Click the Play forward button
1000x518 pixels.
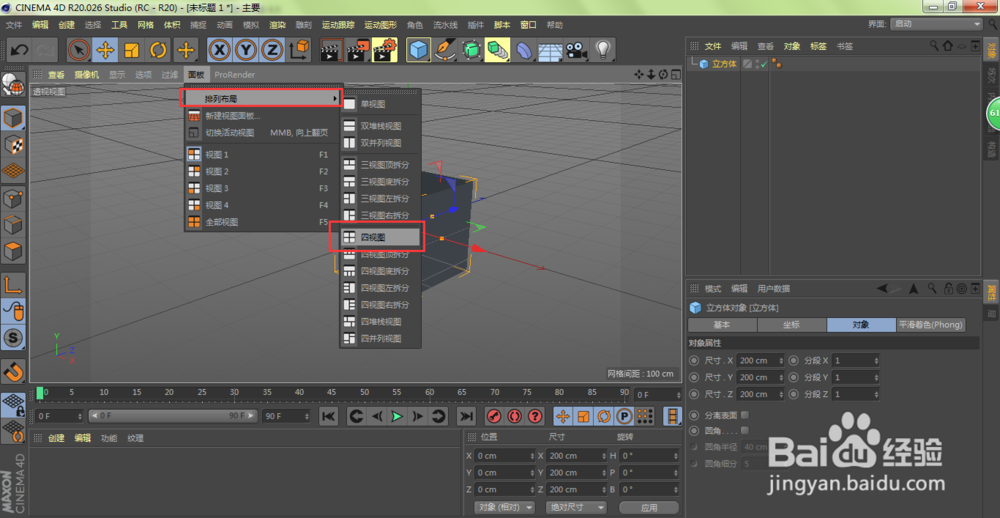click(x=397, y=417)
